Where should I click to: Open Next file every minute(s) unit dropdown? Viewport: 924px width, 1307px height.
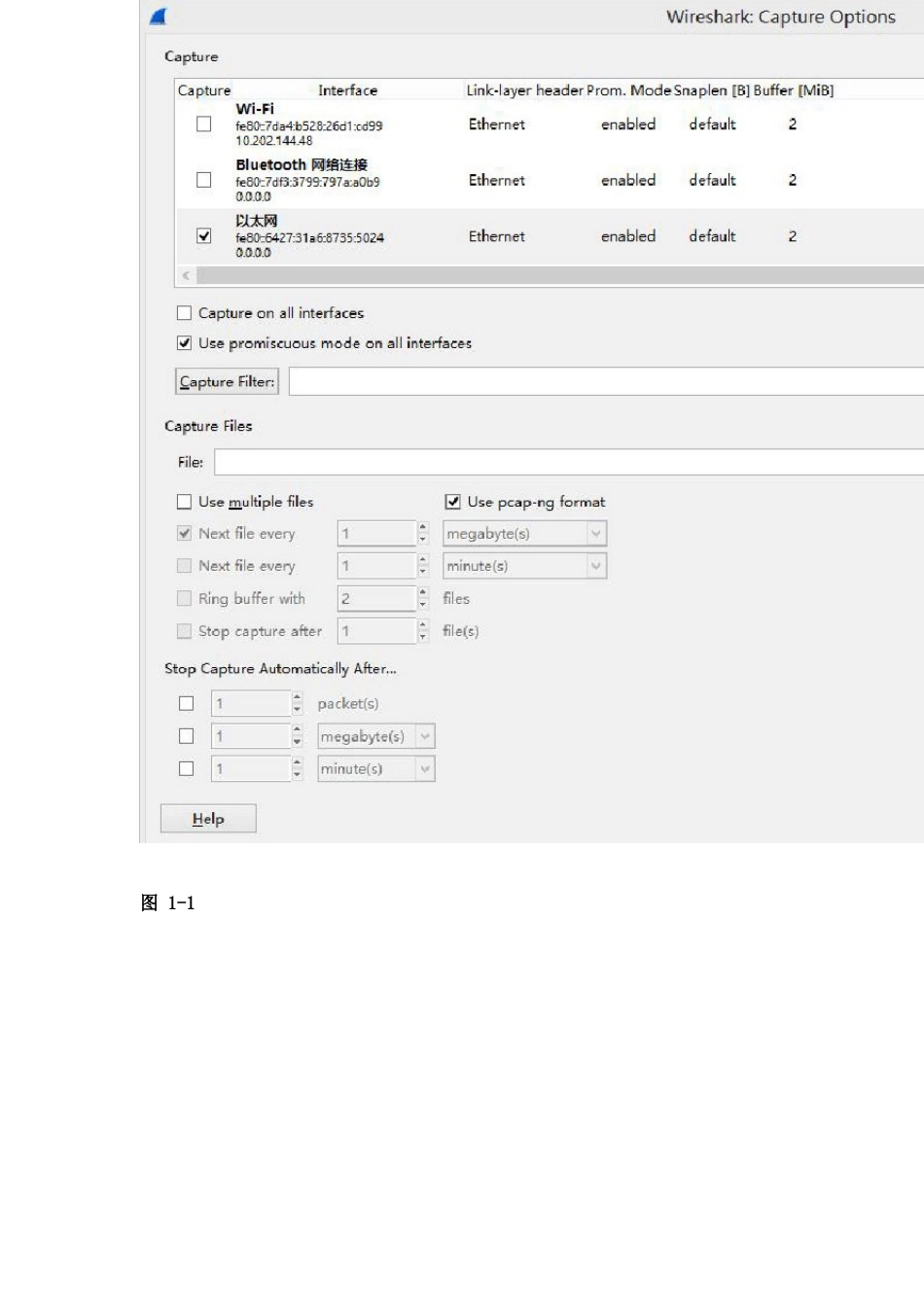click(x=525, y=566)
